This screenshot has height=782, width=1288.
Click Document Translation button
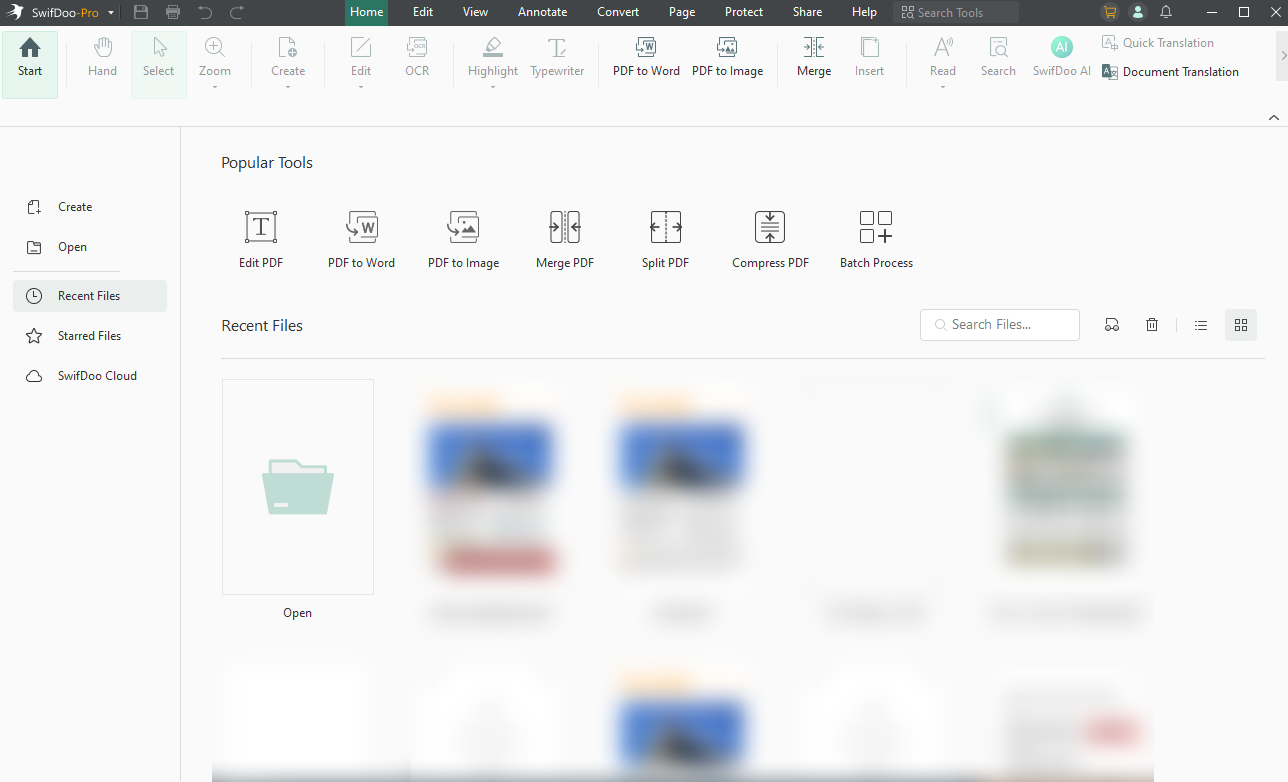(x=1170, y=72)
